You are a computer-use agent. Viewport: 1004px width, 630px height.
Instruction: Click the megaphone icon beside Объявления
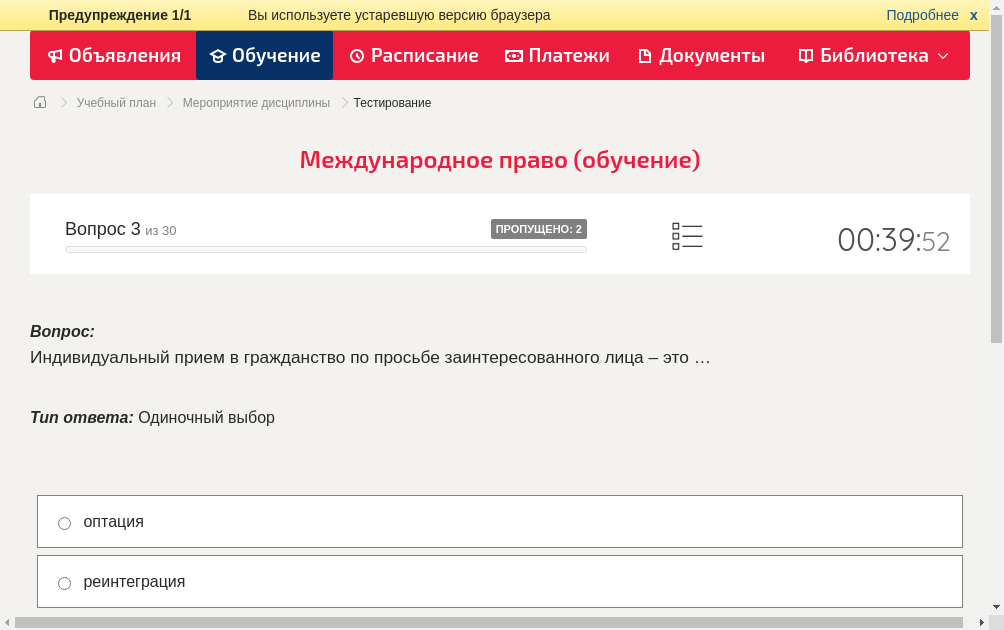(x=54, y=55)
